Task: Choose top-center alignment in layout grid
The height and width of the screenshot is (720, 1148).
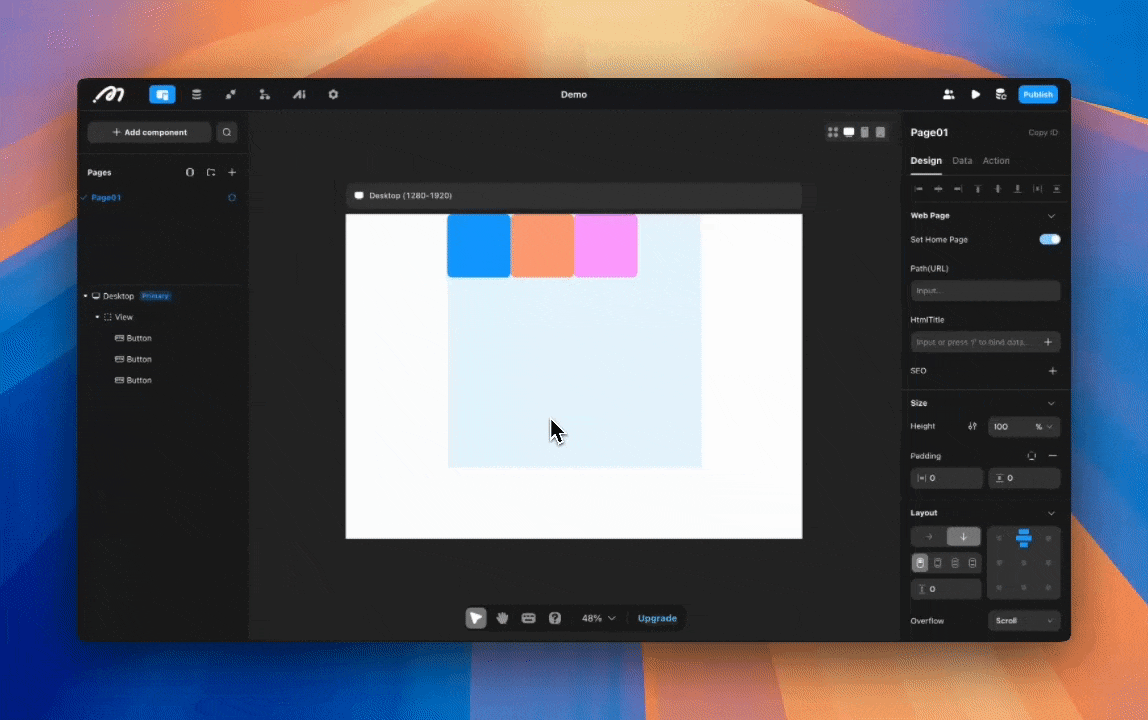Action: coord(1024,538)
